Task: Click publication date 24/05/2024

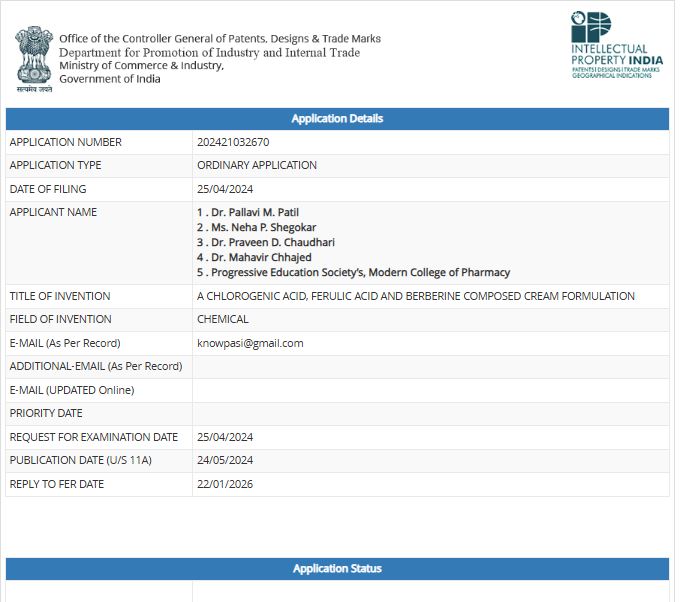Action: coord(225,460)
